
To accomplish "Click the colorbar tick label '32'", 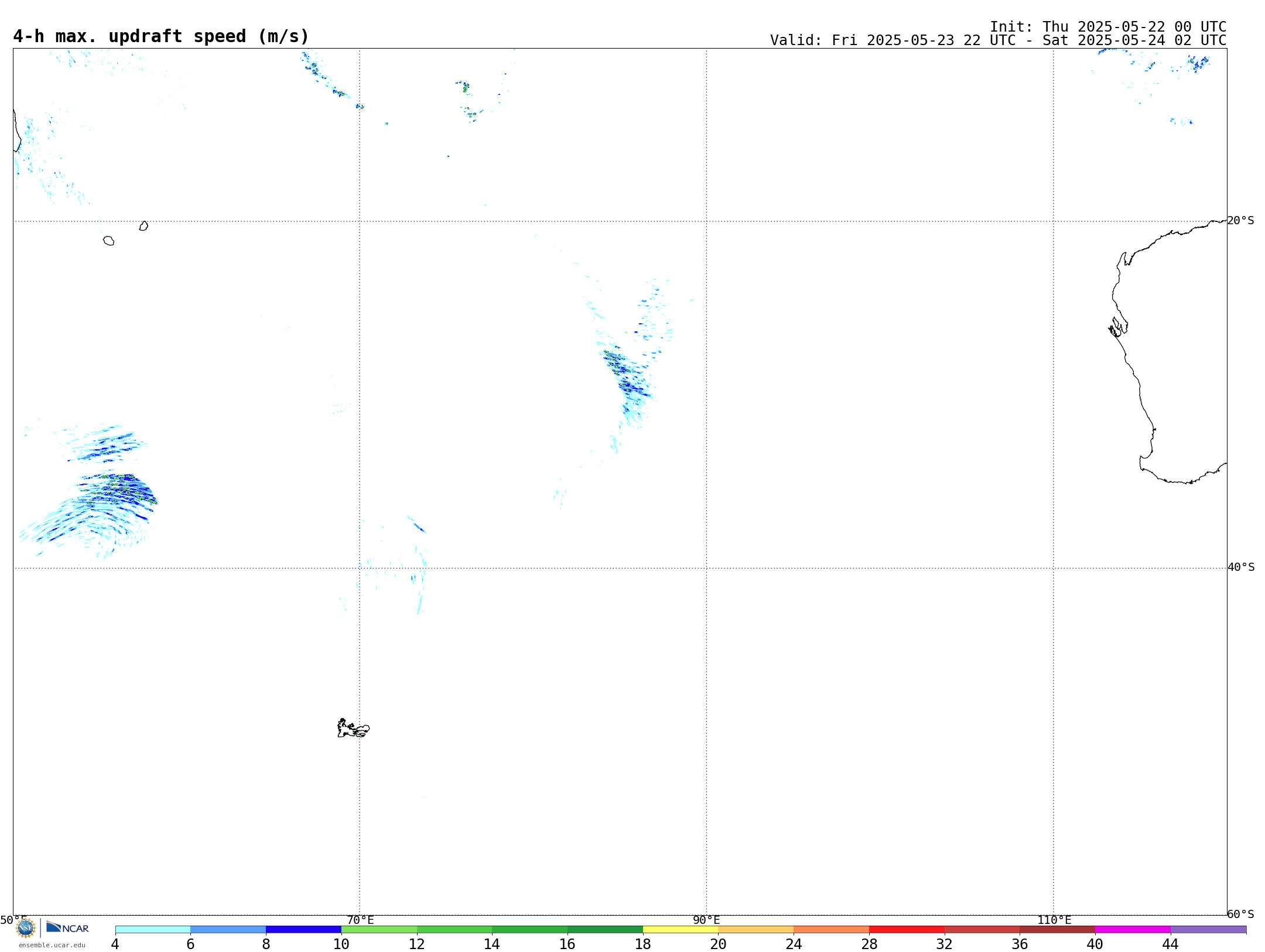I will tap(945, 944).
